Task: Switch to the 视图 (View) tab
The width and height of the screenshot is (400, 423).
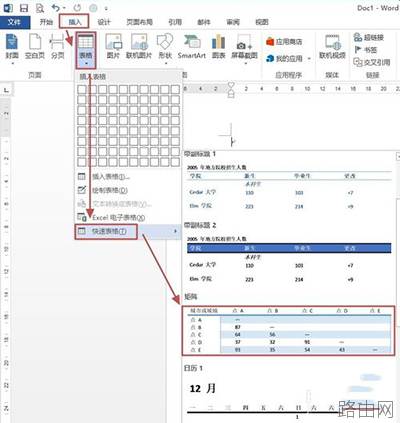Action: point(262,22)
